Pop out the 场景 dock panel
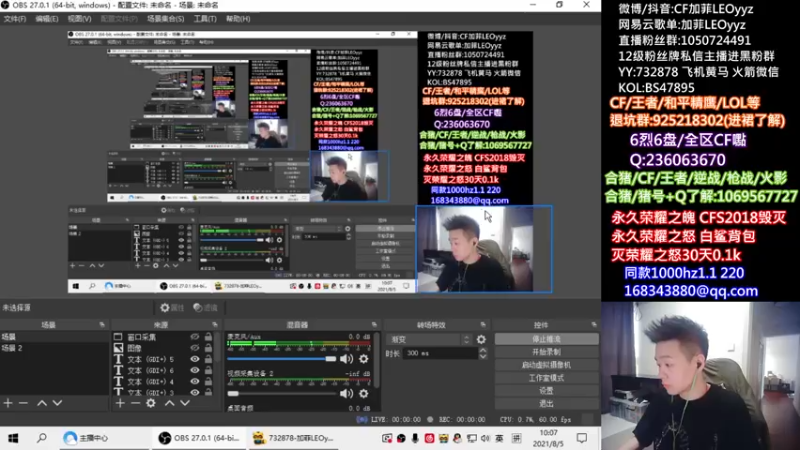The image size is (800, 450). [102, 324]
